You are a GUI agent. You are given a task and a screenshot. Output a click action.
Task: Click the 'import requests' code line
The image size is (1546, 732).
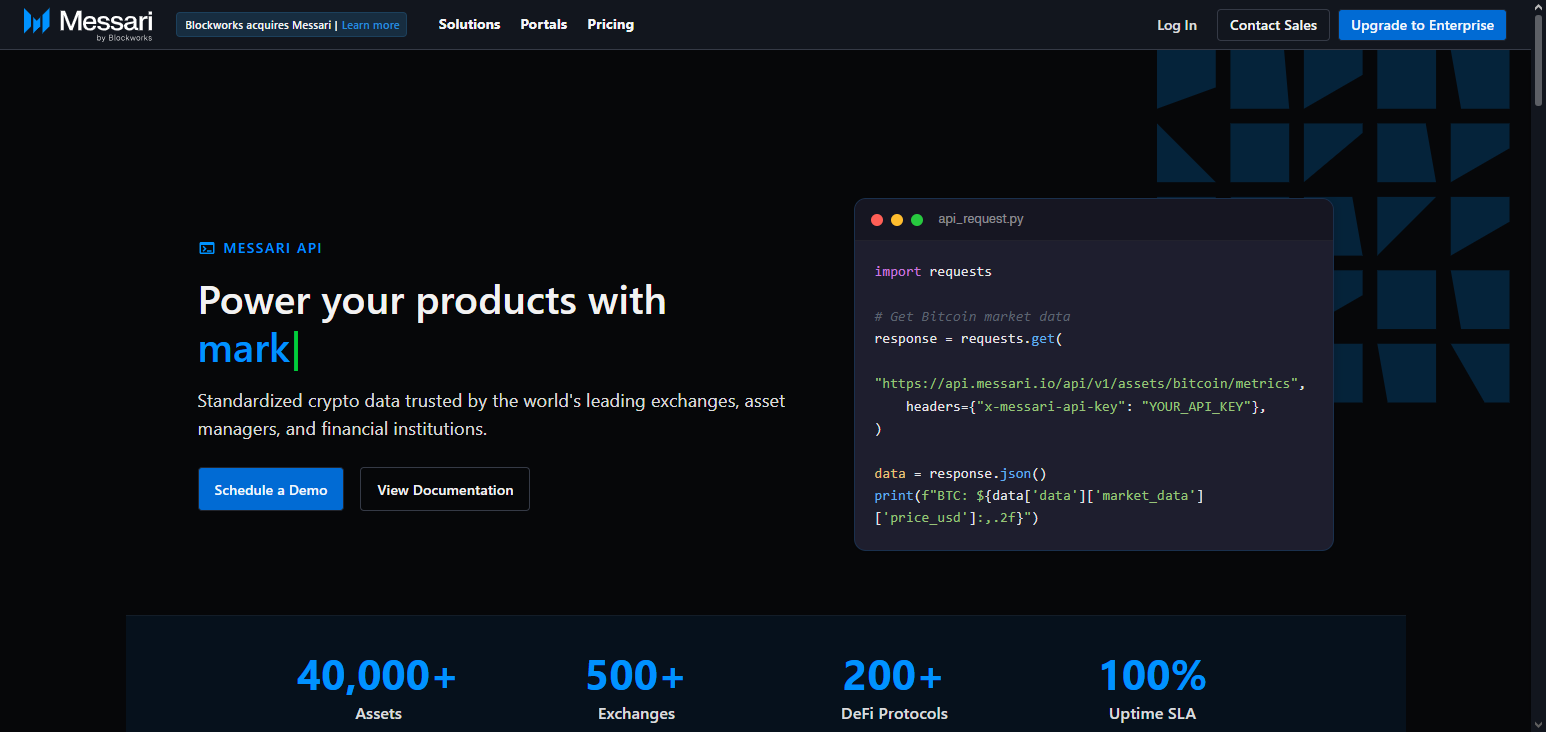pos(933,271)
